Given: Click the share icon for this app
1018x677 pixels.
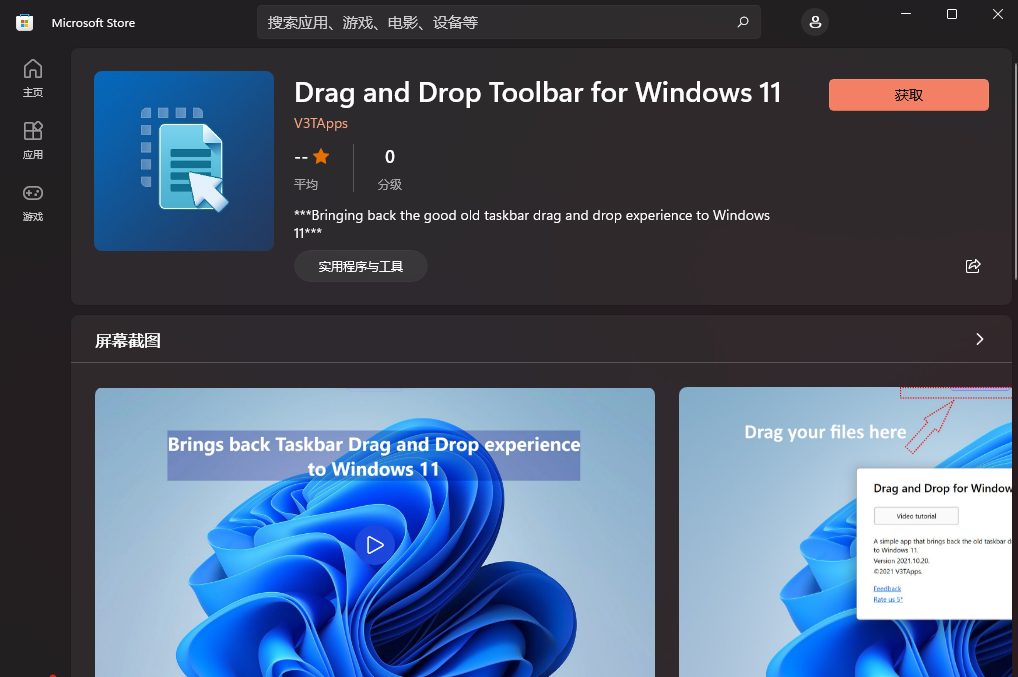Looking at the screenshot, I should tap(973, 266).
